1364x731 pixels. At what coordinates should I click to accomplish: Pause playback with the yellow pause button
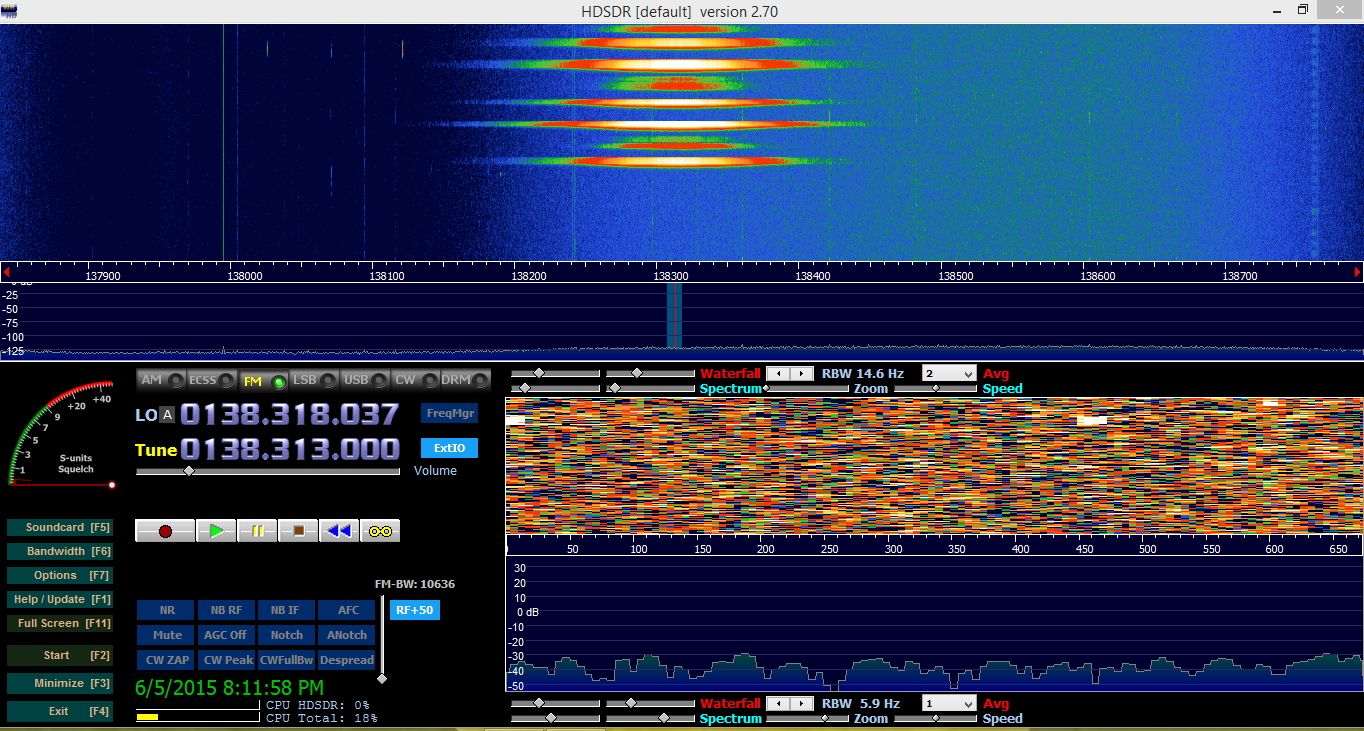point(257,531)
